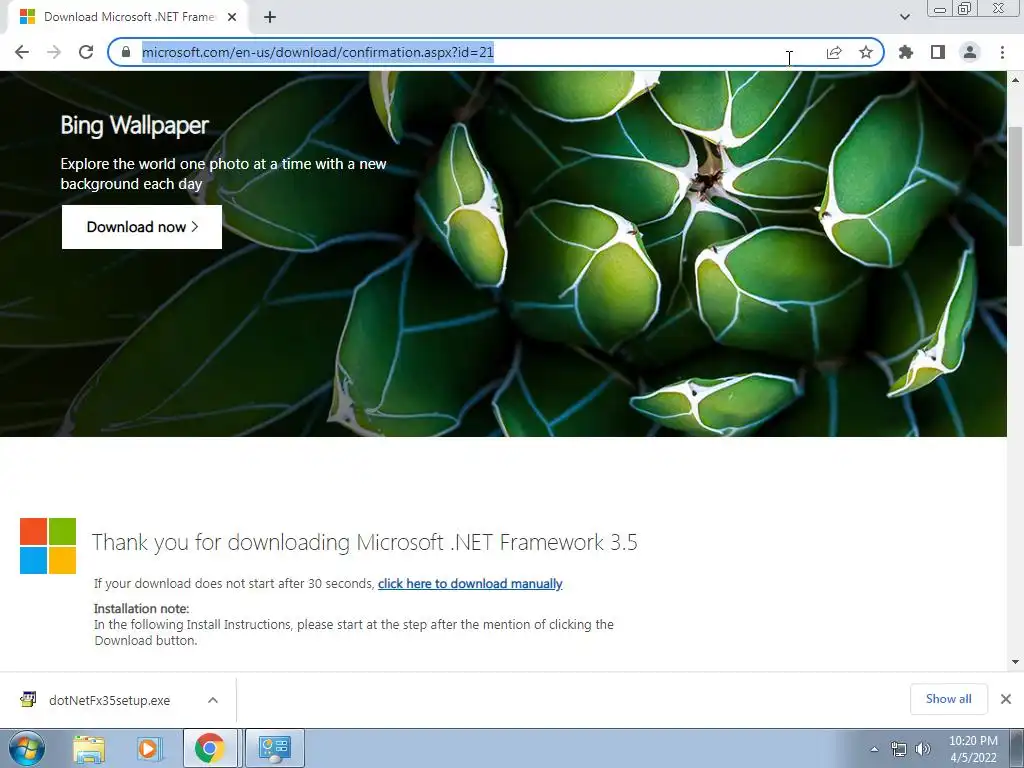1024x768 pixels.
Task: View site info via the padlock icon
Action: point(126,52)
